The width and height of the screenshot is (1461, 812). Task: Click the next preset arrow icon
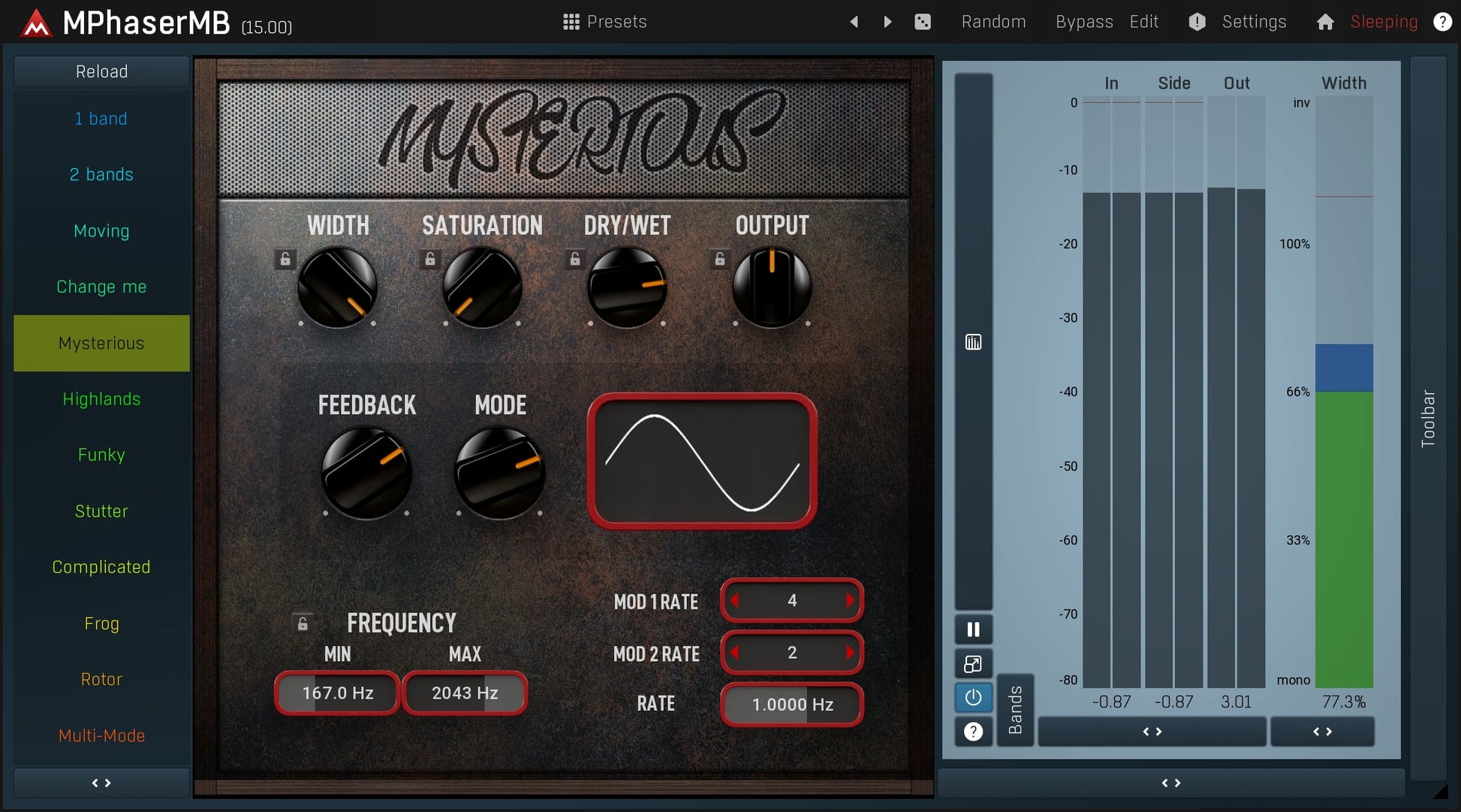(x=887, y=22)
